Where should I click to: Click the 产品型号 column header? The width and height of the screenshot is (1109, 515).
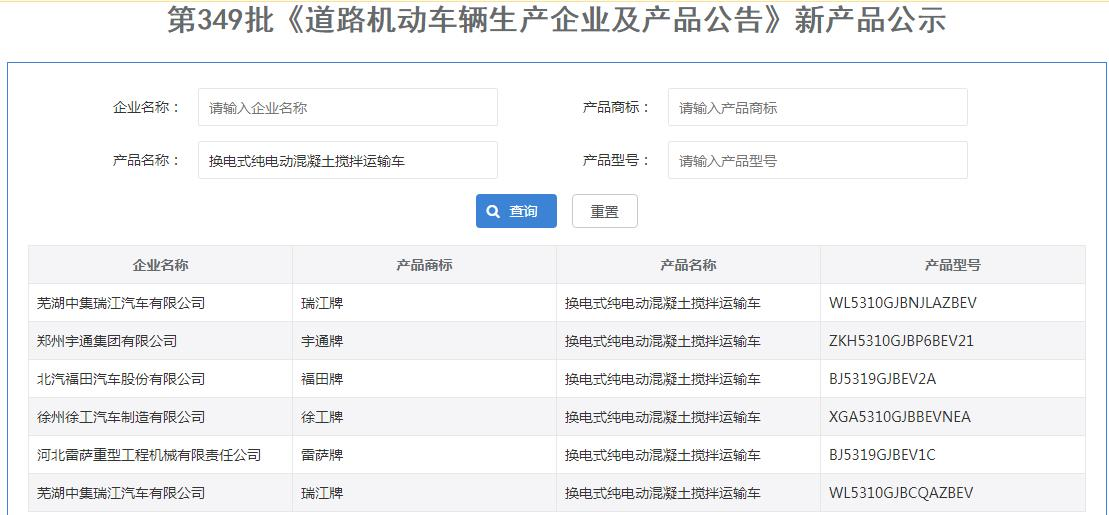coord(953,265)
